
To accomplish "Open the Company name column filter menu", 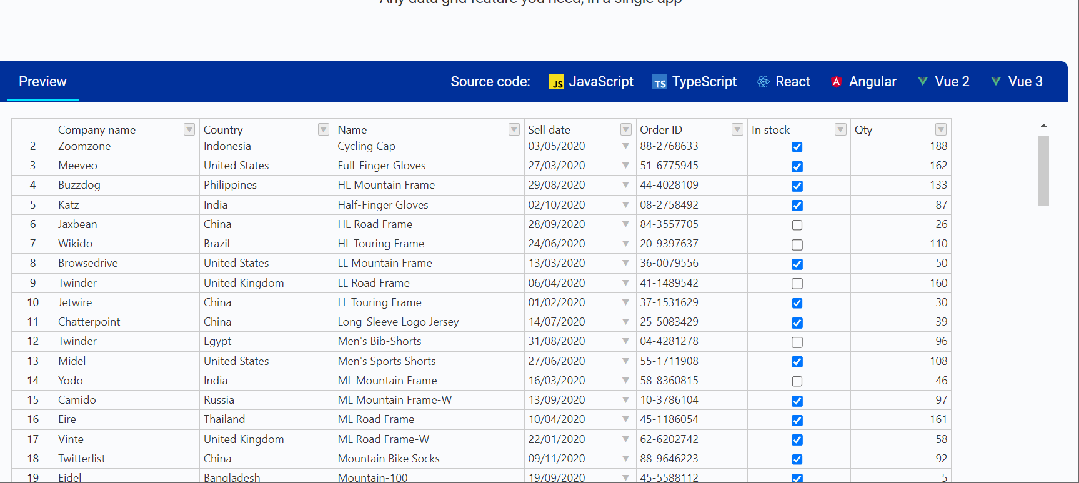I will (189, 130).
